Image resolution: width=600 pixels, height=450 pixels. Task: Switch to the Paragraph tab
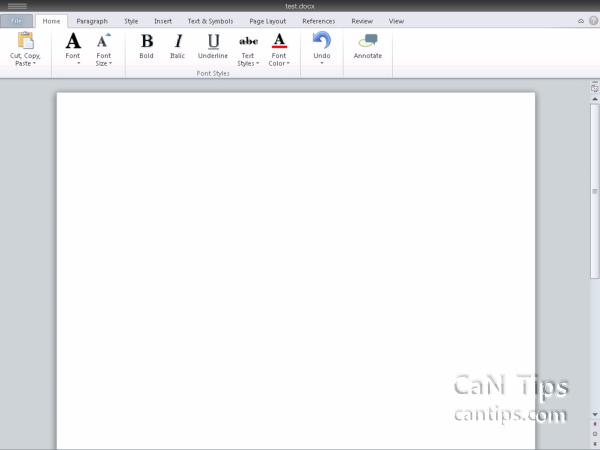point(92,21)
